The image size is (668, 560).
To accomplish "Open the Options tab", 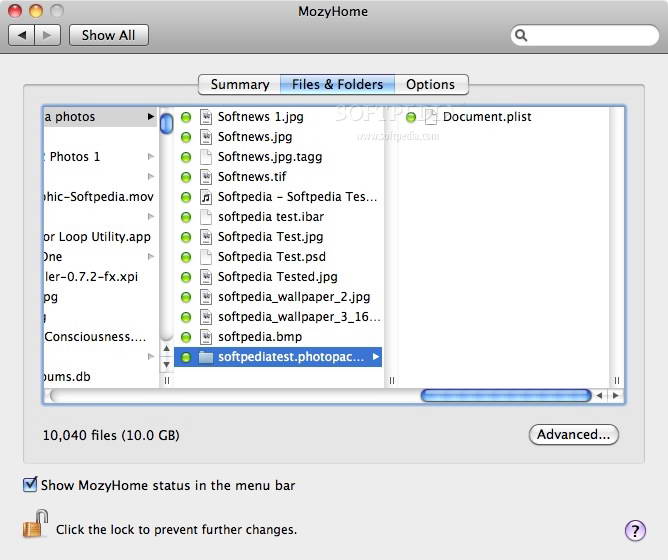I will click(x=431, y=84).
